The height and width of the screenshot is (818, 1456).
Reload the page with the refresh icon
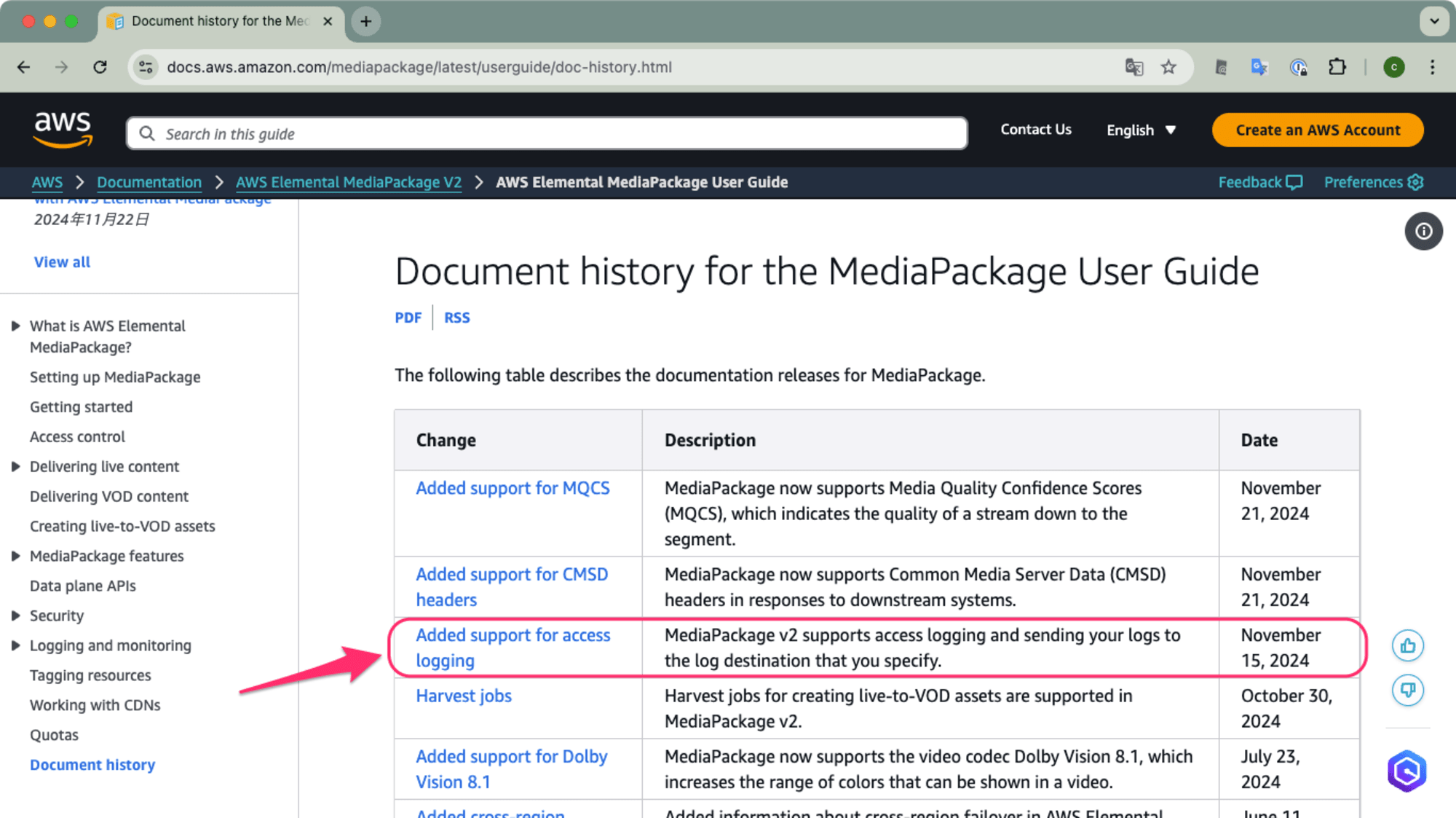[100, 67]
